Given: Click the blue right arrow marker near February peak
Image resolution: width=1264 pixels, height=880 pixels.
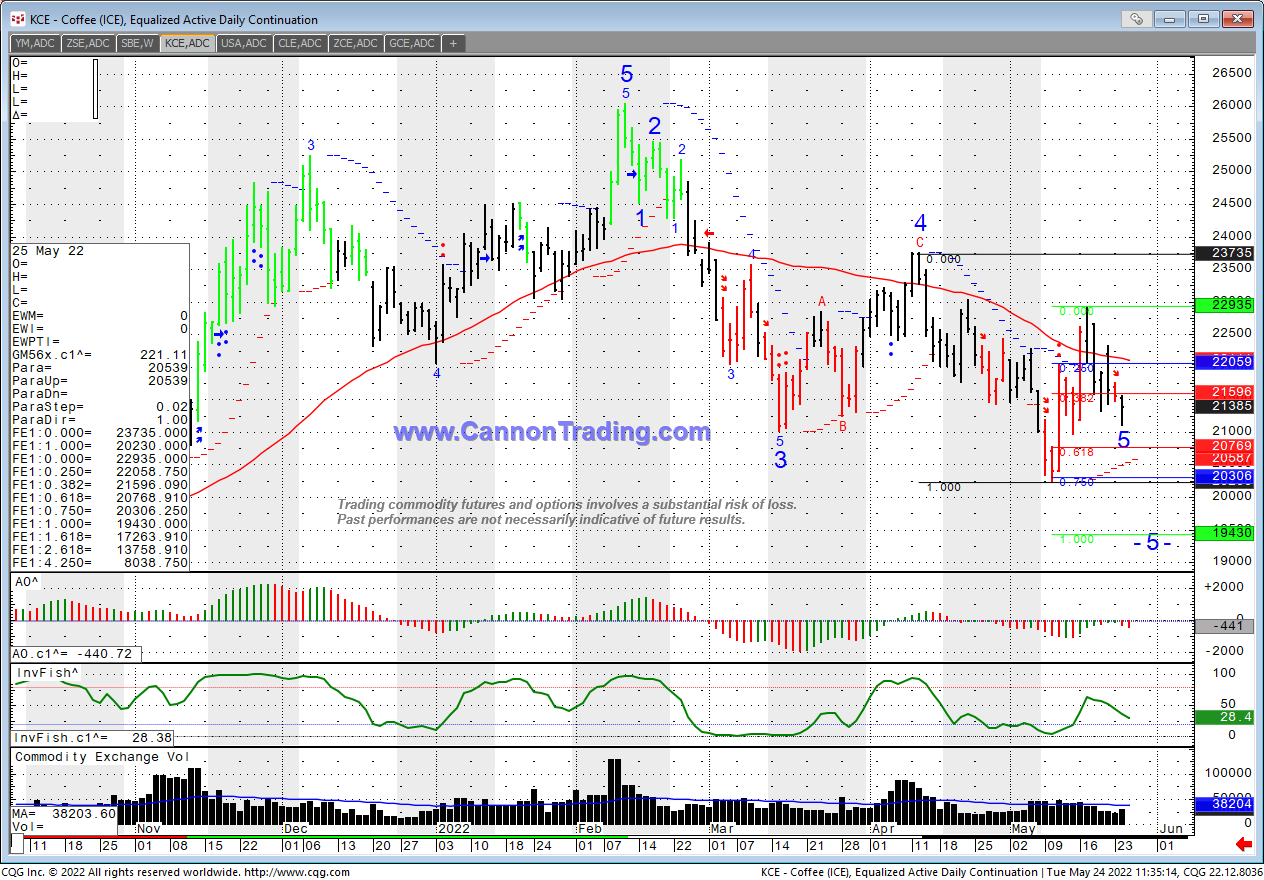Looking at the screenshot, I should [x=632, y=174].
